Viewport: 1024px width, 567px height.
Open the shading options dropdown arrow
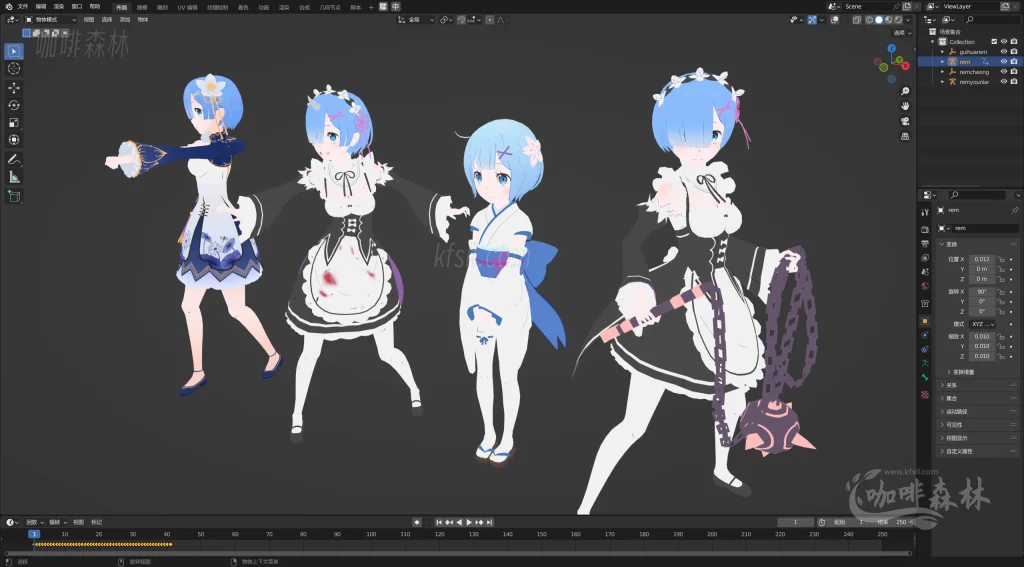tap(908, 20)
